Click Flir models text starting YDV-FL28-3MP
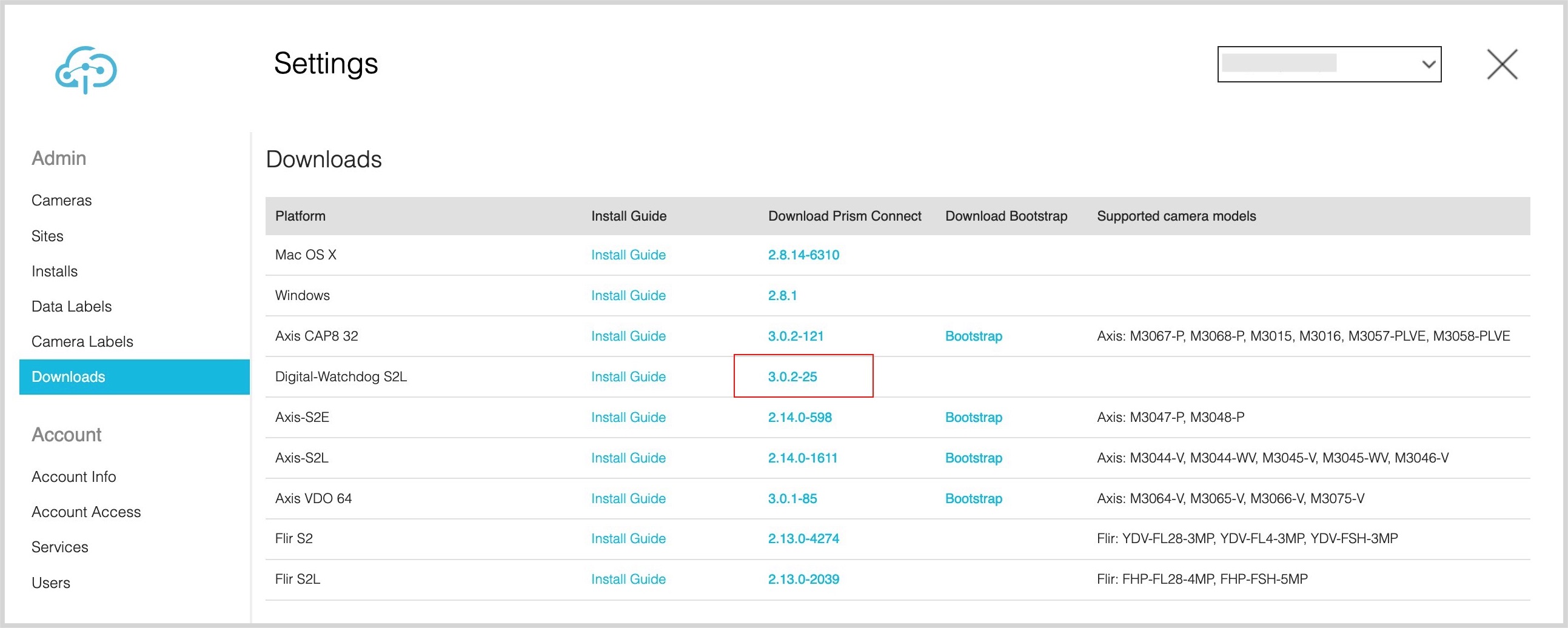The height and width of the screenshot is (628, 1568). [1247, 538]
